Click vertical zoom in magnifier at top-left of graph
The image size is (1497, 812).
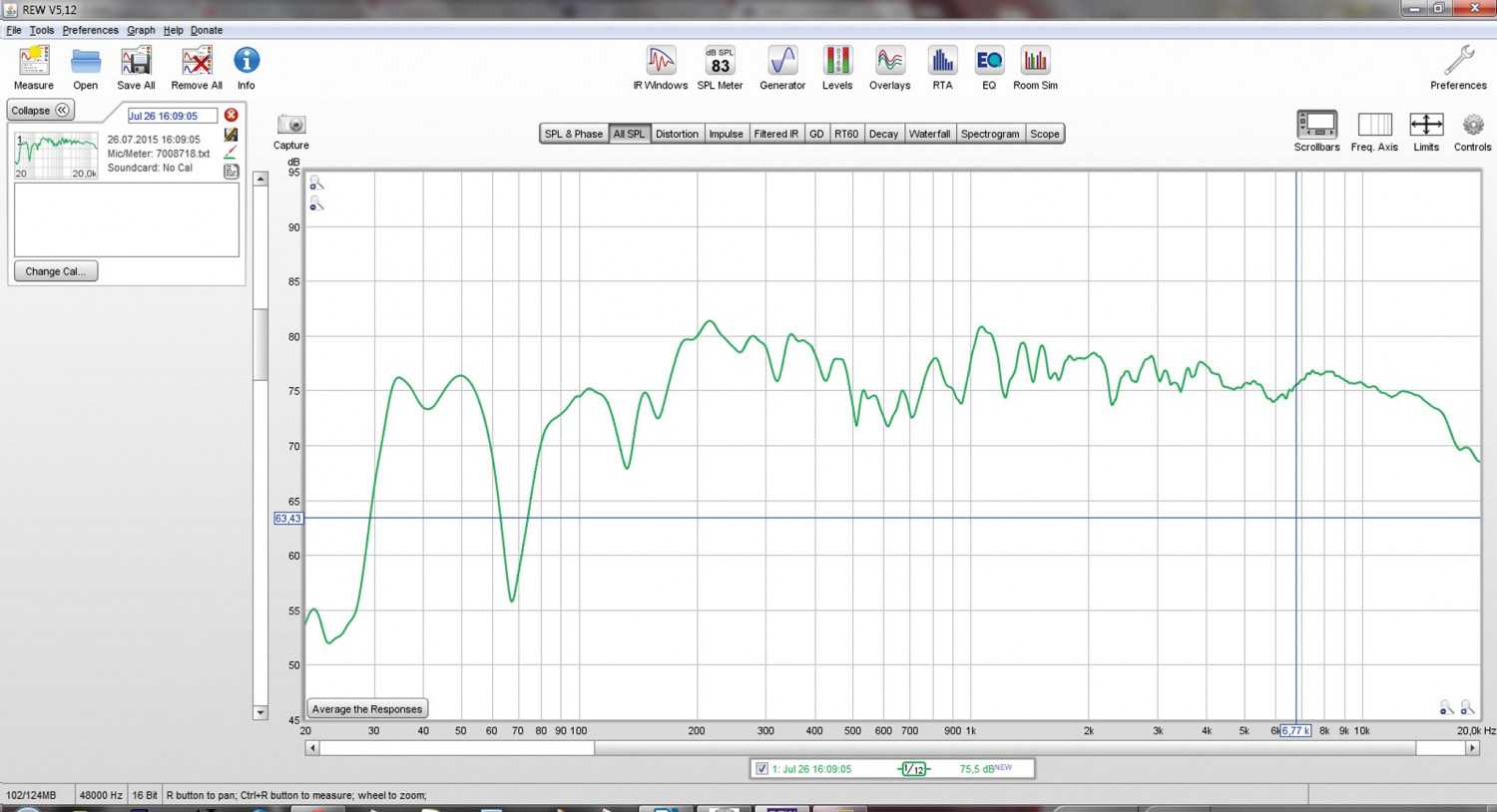[316, 184]
